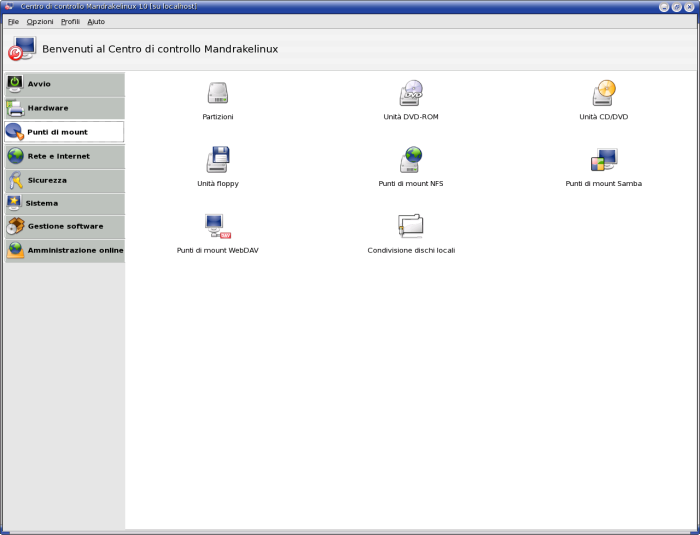Open the Partizioni icon
700x535 pixels.
(x=218, y=94)
